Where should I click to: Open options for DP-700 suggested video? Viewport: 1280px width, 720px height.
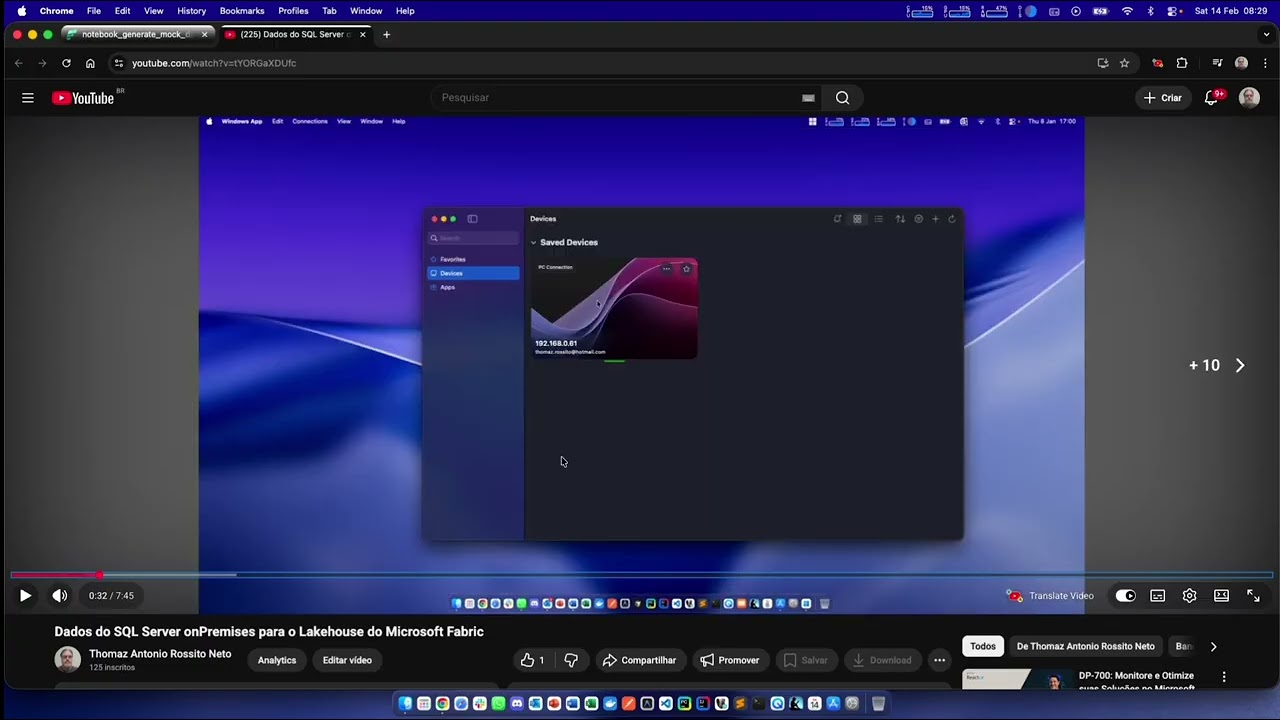point(1224,677)
